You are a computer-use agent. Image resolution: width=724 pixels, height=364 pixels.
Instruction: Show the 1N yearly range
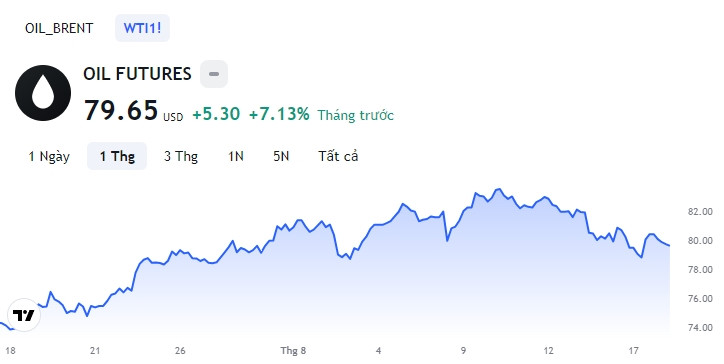(236, 156)
